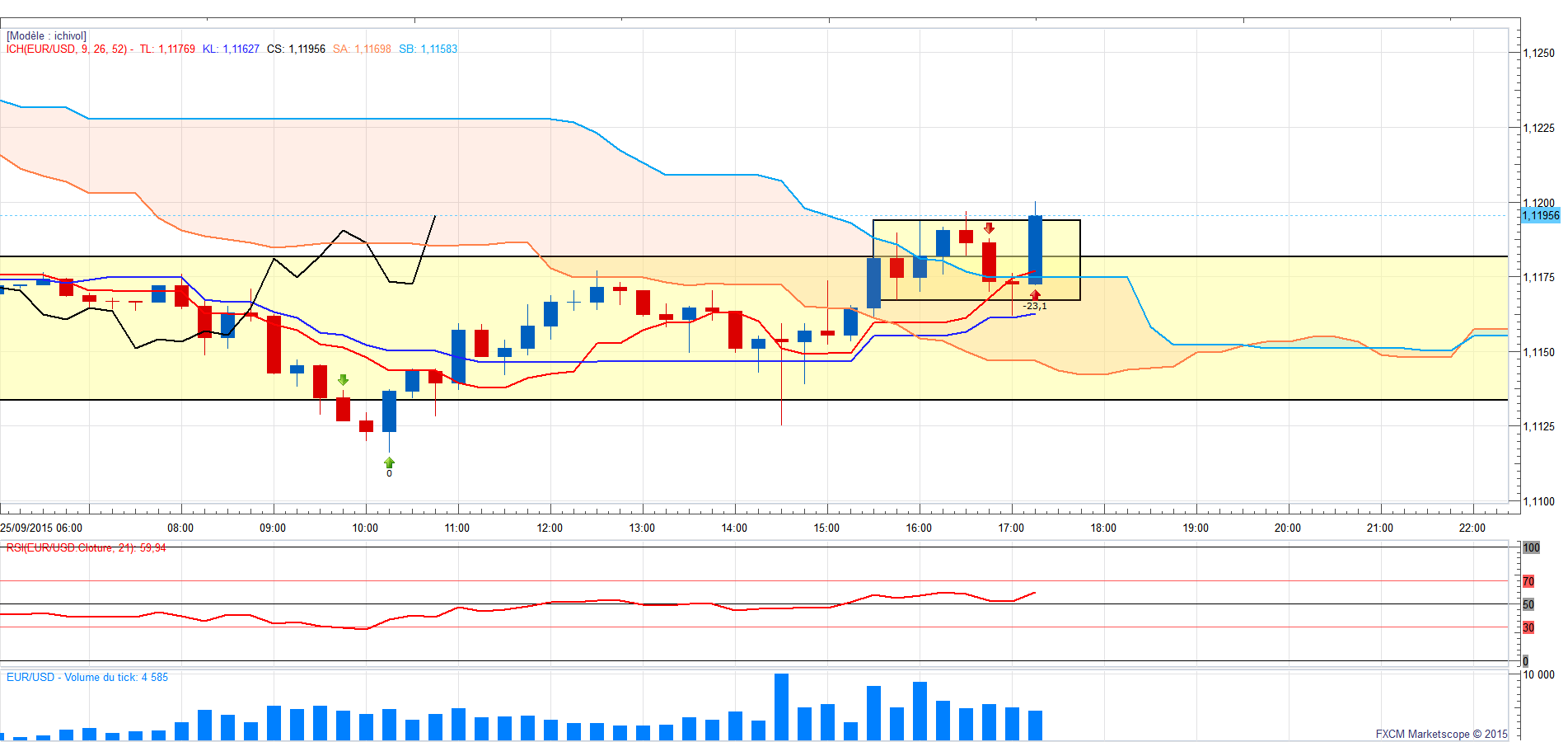Click the blue 1,11956 current price tag
The image size is (1568, 742).
point(1540,215)
